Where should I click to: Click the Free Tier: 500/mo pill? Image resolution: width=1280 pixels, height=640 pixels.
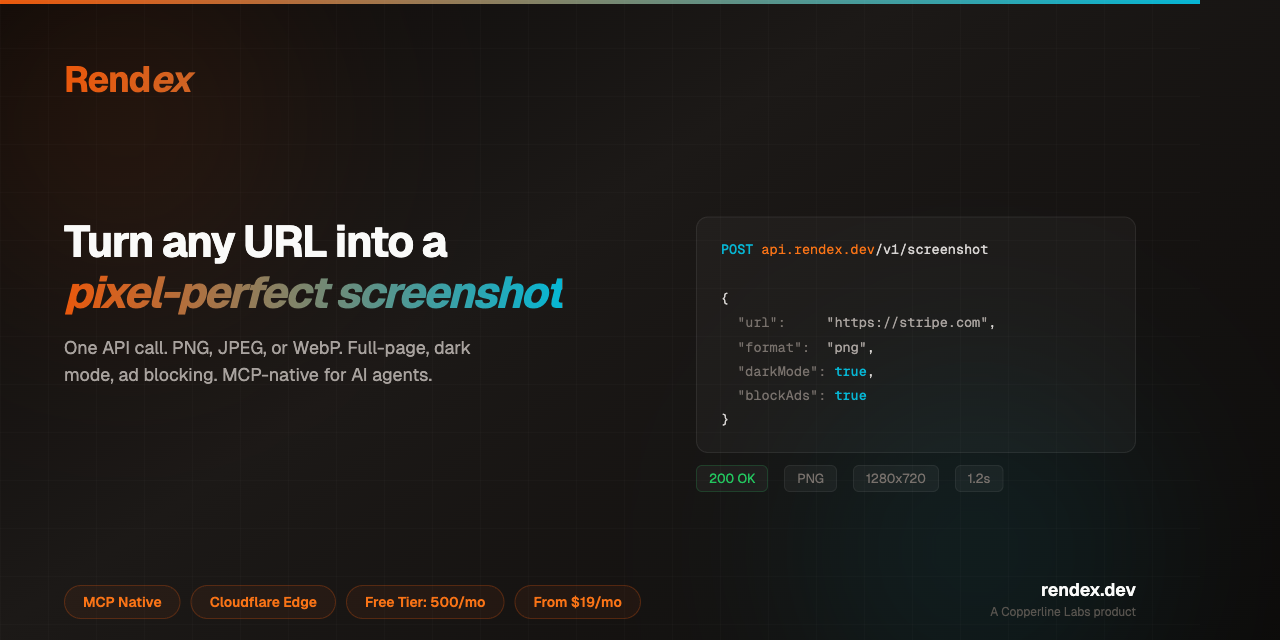(425, 602)
